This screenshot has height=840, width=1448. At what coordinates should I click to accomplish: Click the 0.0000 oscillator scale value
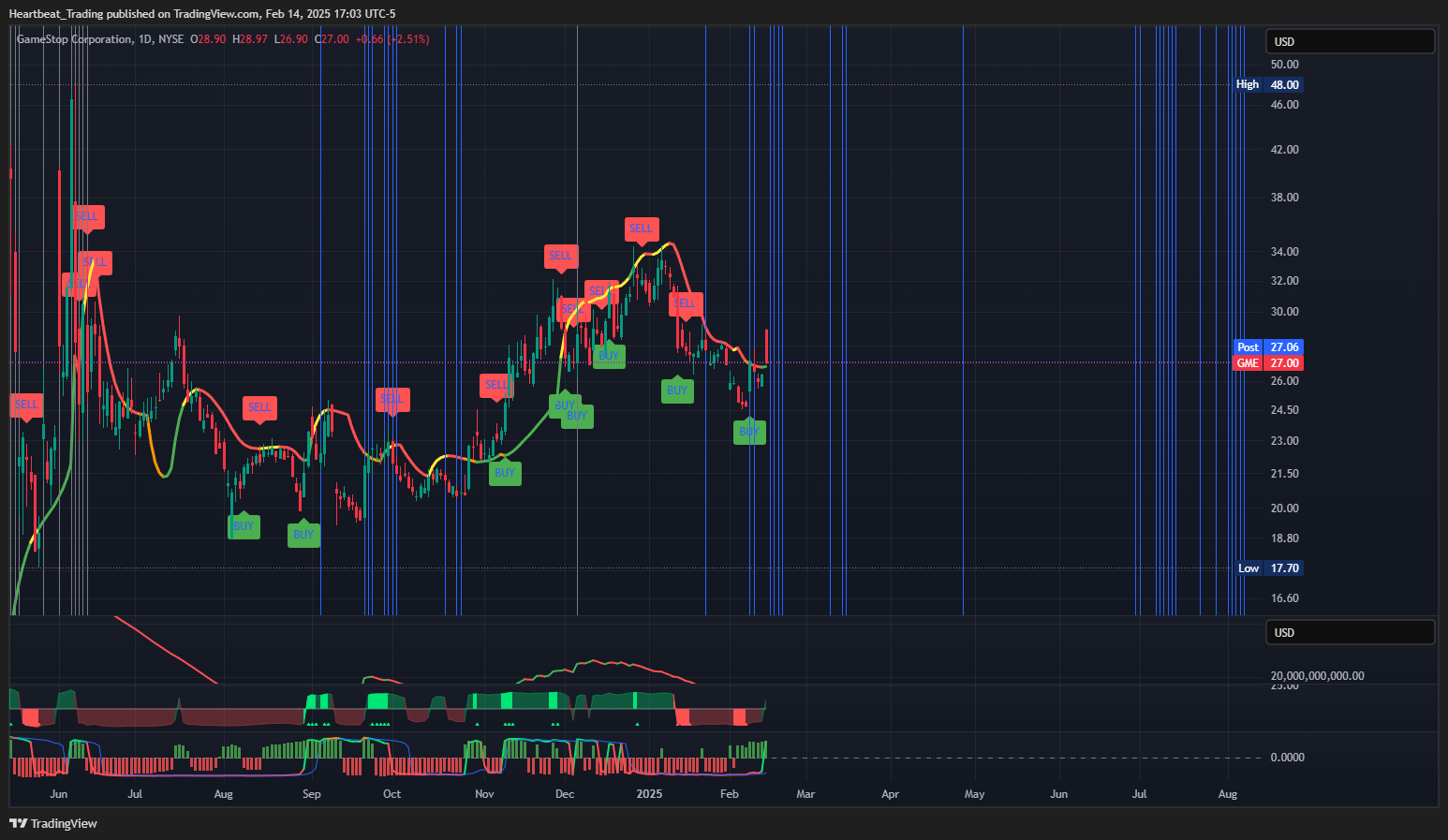[x=1287, y=758]
